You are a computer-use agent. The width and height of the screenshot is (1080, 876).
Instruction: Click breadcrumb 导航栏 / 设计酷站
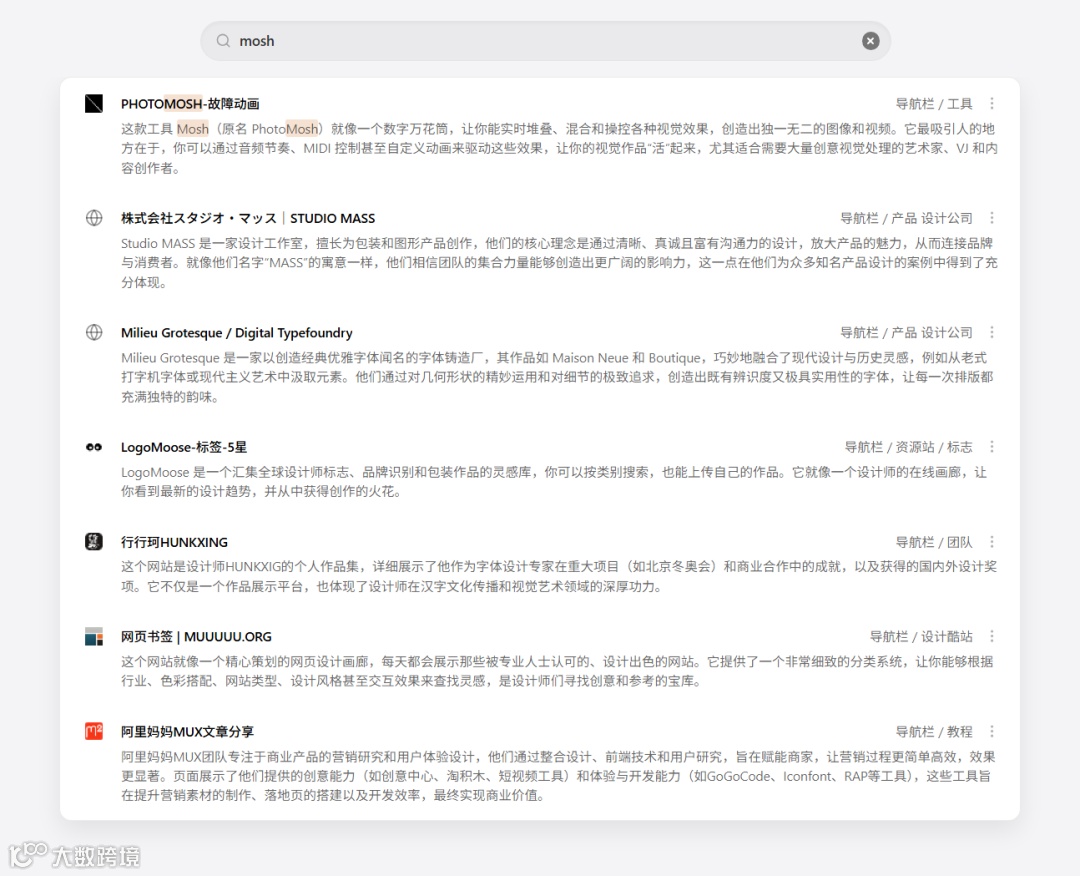(921, 636)
